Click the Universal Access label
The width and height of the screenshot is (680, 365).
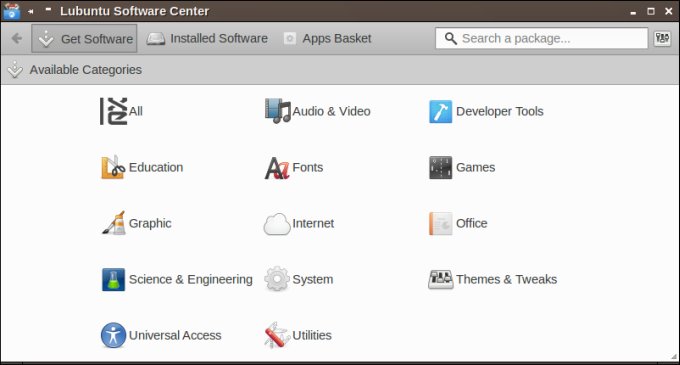pos(175,335)
